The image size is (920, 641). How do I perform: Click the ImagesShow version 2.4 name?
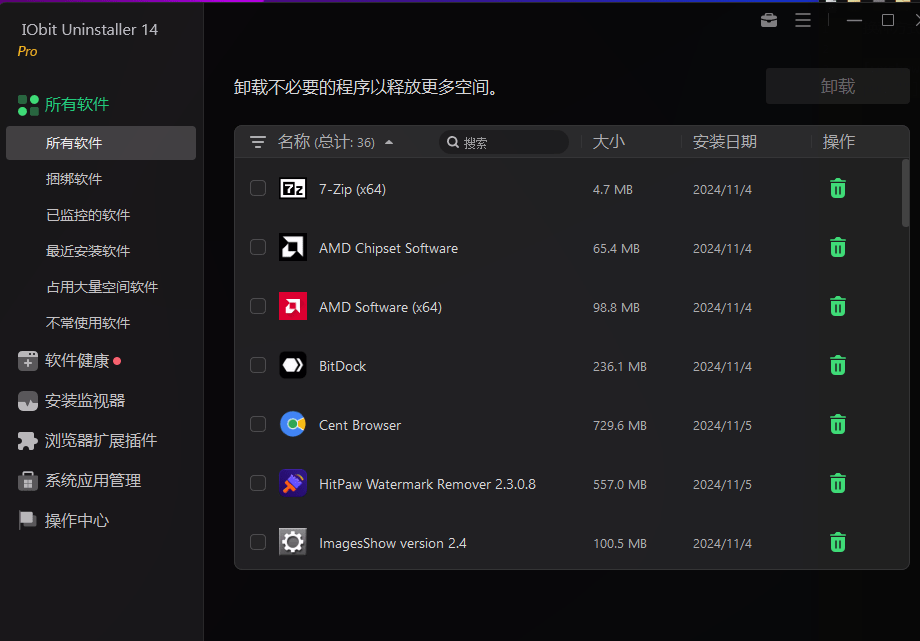(393, 544)
